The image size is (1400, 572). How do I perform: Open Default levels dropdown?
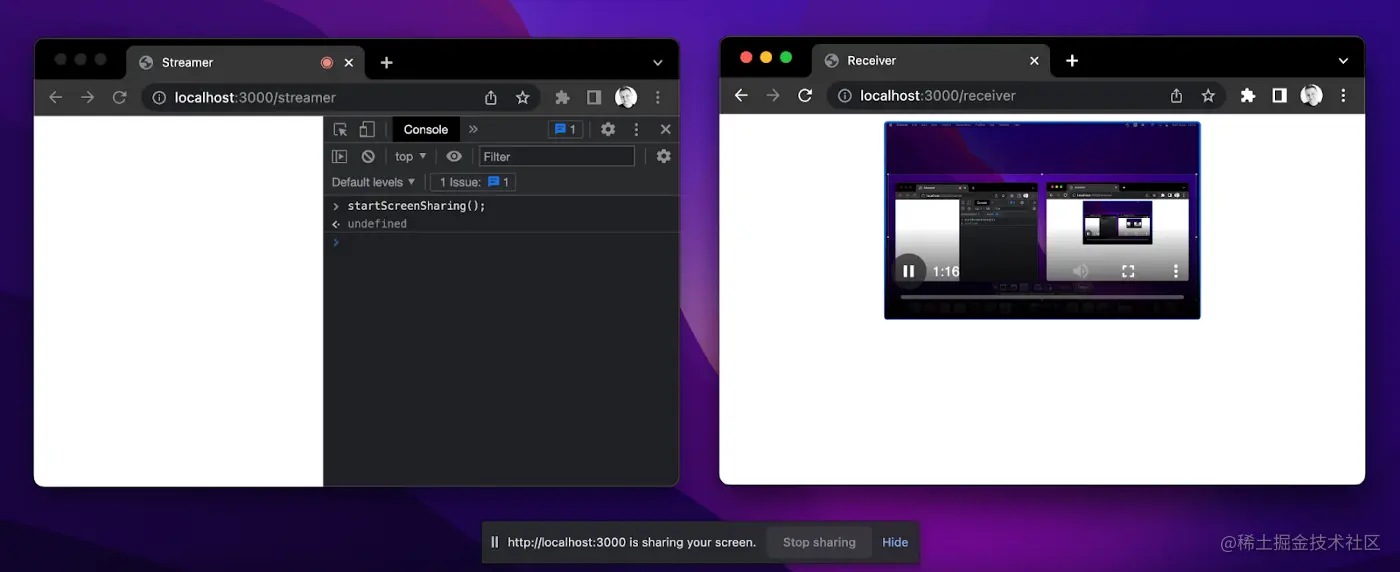pos(373,182)
